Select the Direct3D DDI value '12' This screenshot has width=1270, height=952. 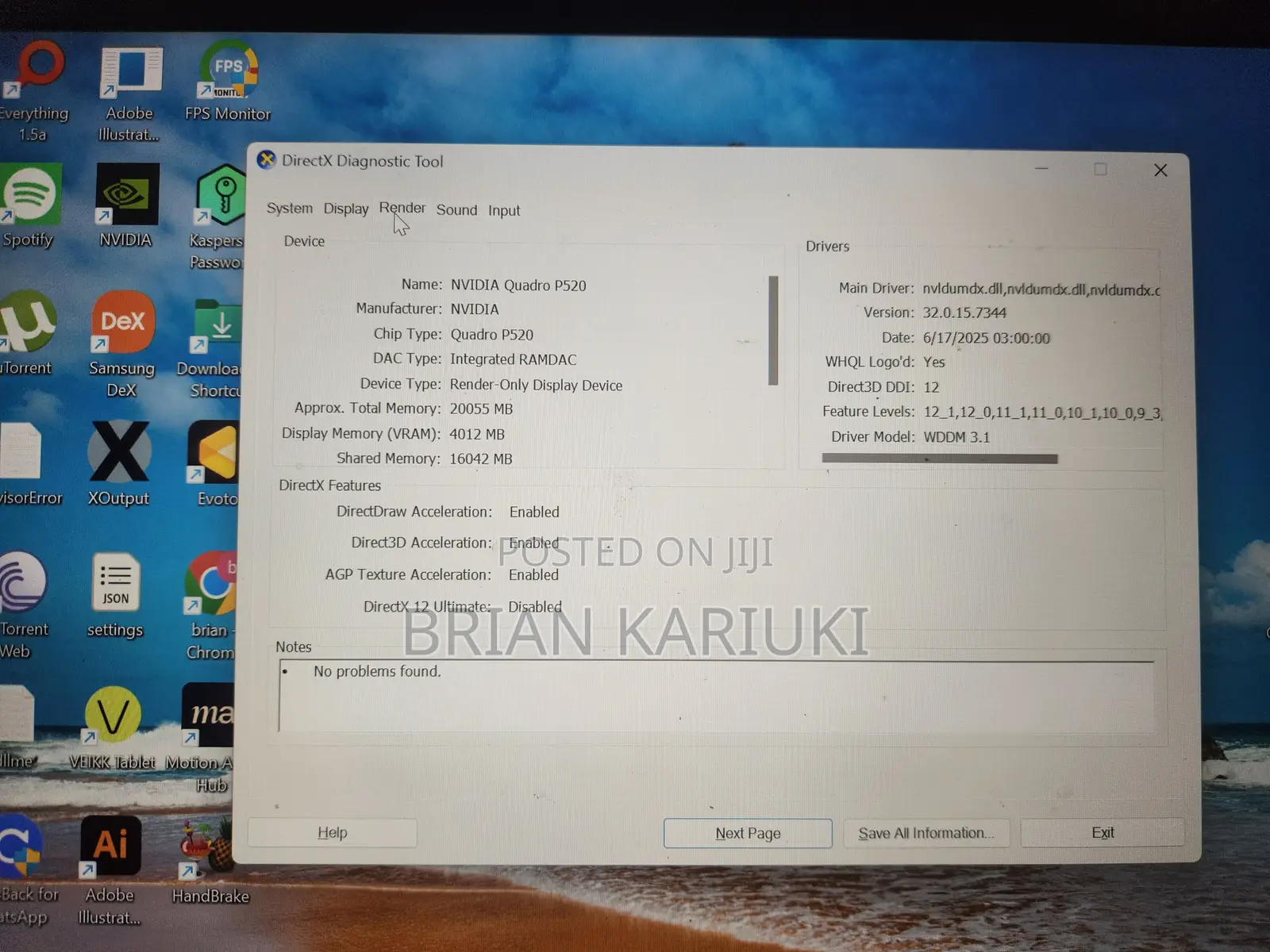pos(931,387)
